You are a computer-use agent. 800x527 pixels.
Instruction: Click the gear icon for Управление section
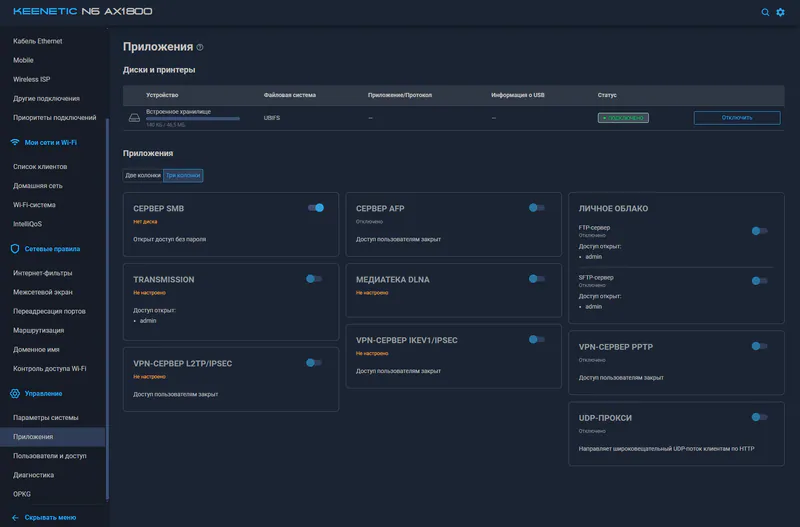click(x=15, y=393)
